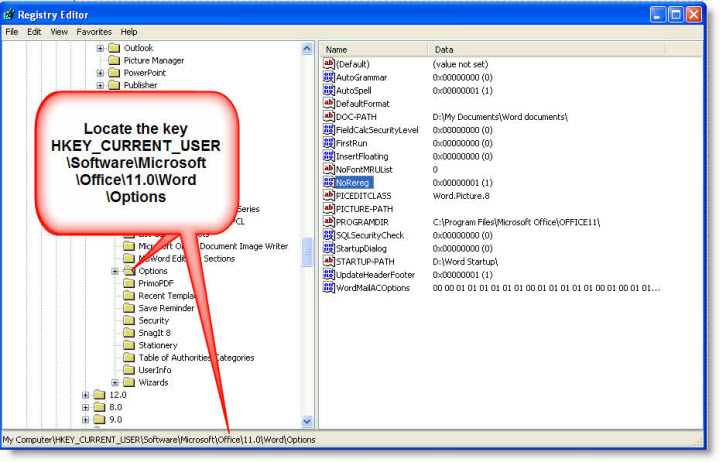Viewport: 720px width, 462px height.
Task: Expand the Outlook key
Action: 100,48
